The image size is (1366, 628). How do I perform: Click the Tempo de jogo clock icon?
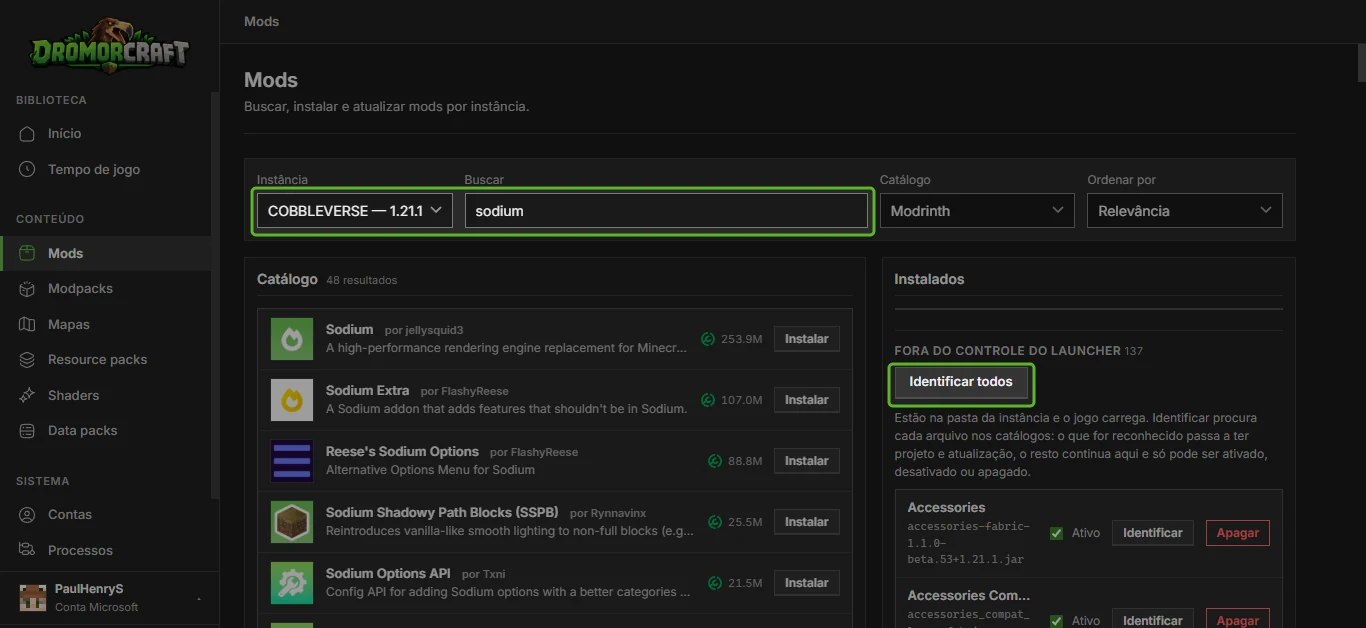(x=27, y=169)
